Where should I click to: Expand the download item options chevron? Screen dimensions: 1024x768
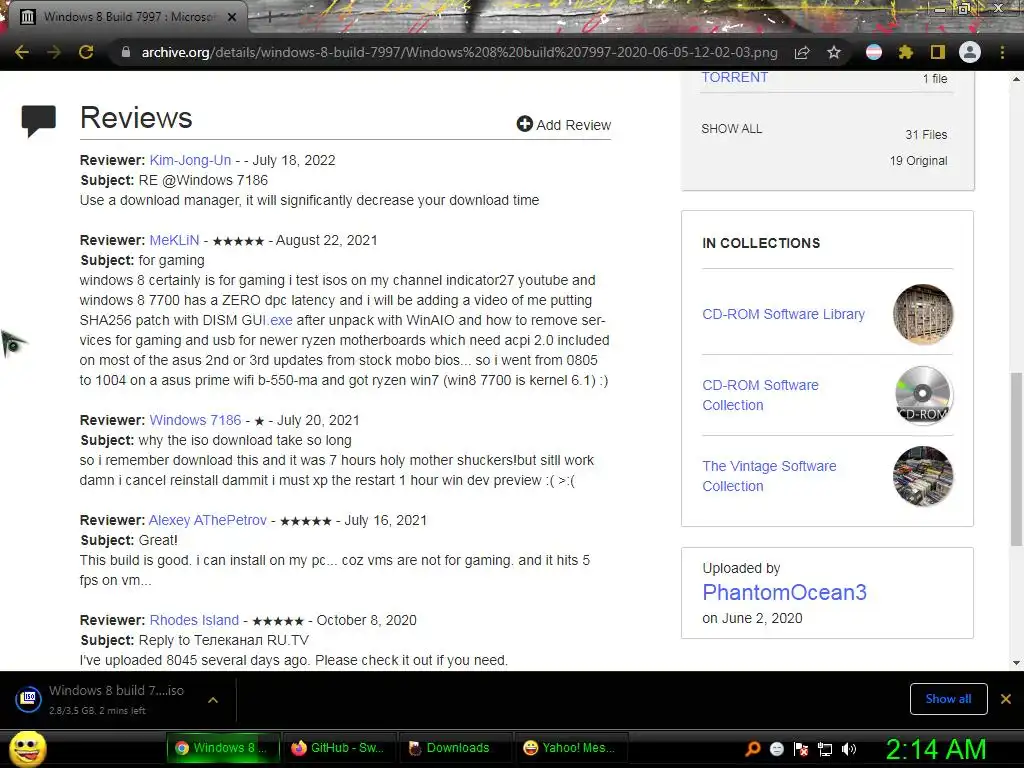point(213,699)
